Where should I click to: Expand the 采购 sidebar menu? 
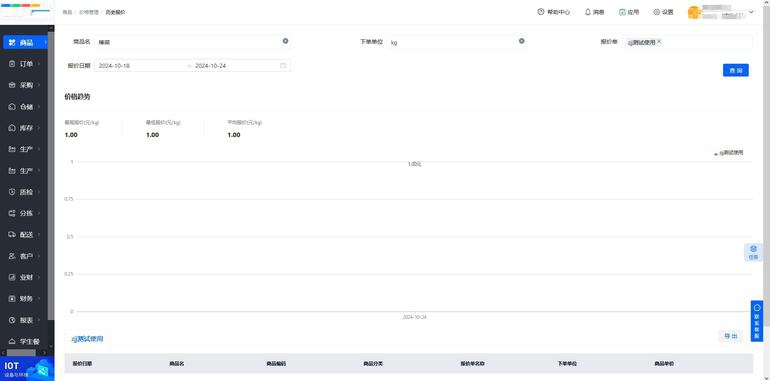24,85
